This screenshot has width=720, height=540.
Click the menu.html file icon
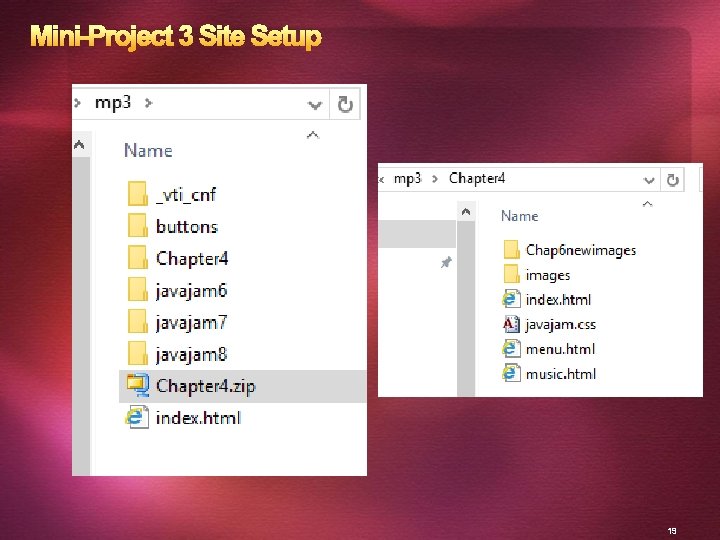(x=511, y=349)
